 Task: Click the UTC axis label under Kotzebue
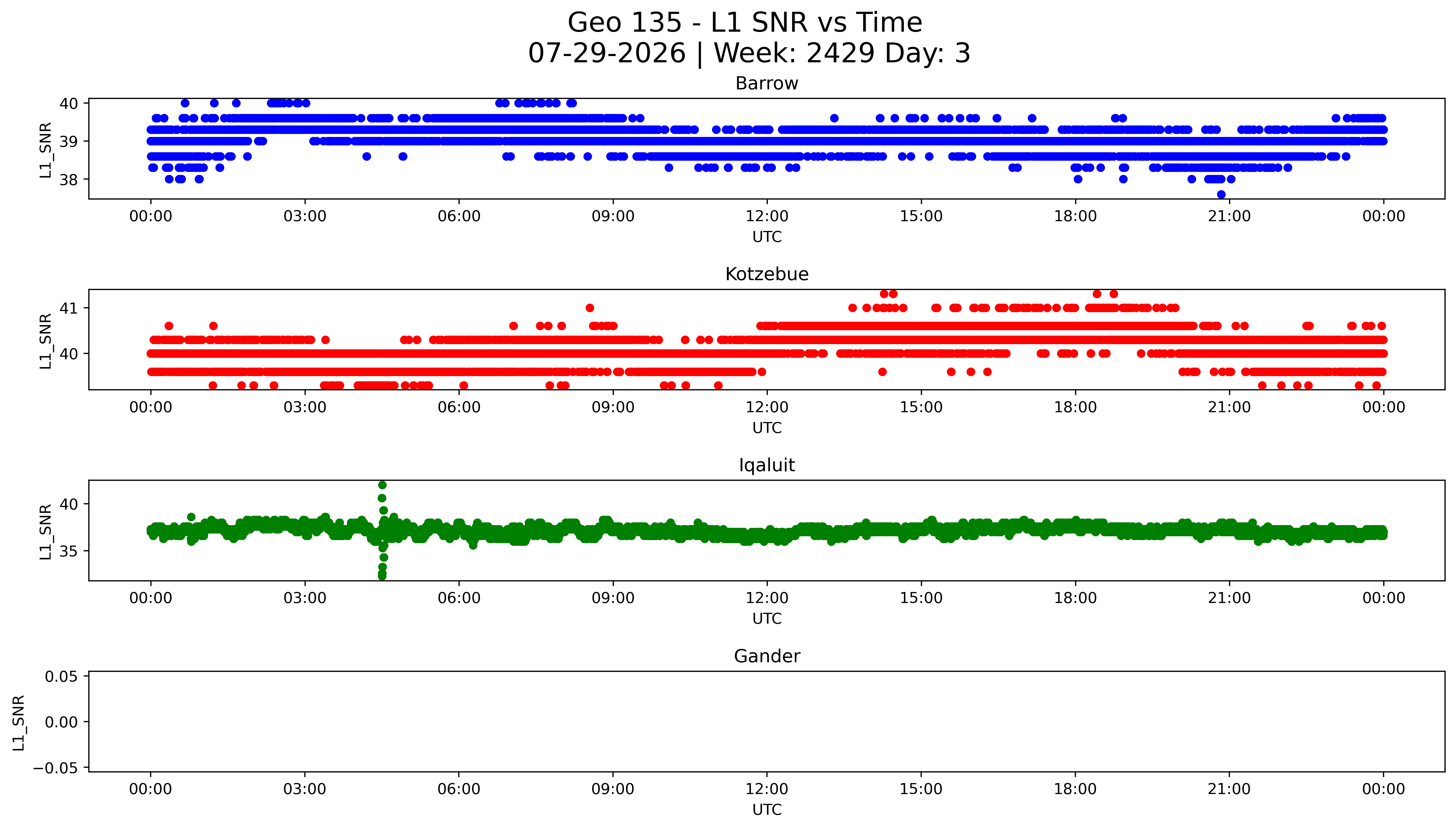click(x=767, y=428)
